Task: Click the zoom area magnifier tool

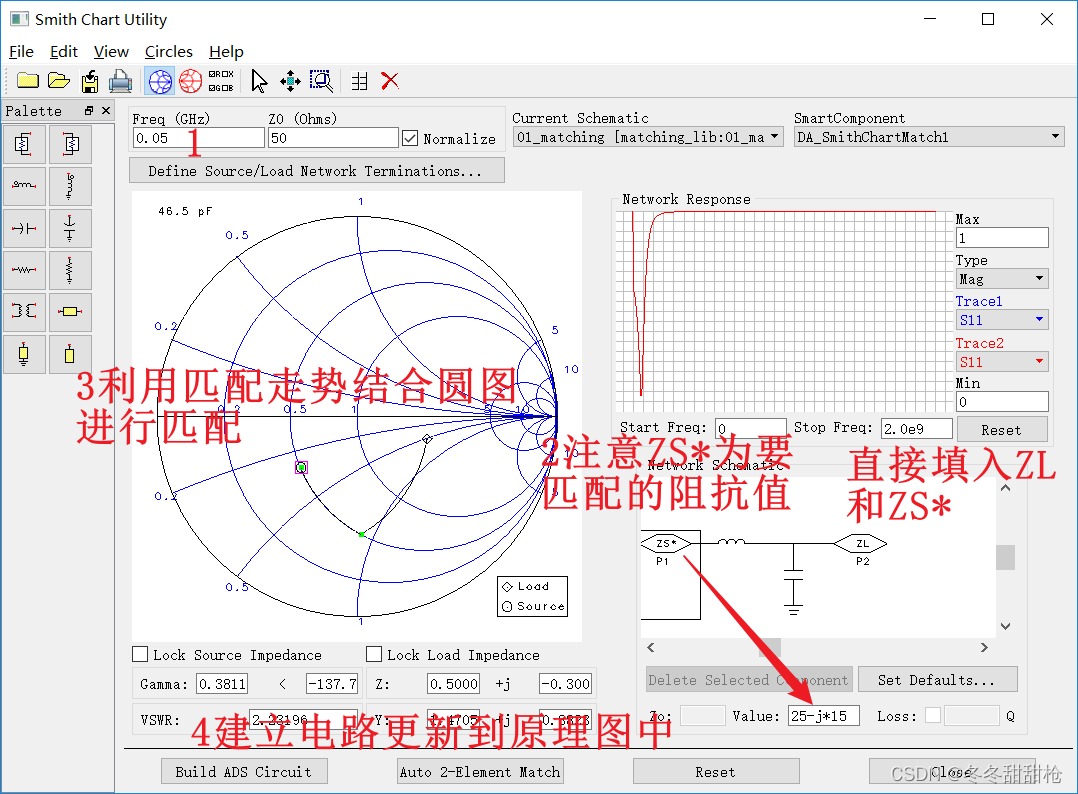Action: [x=321, y=81]
